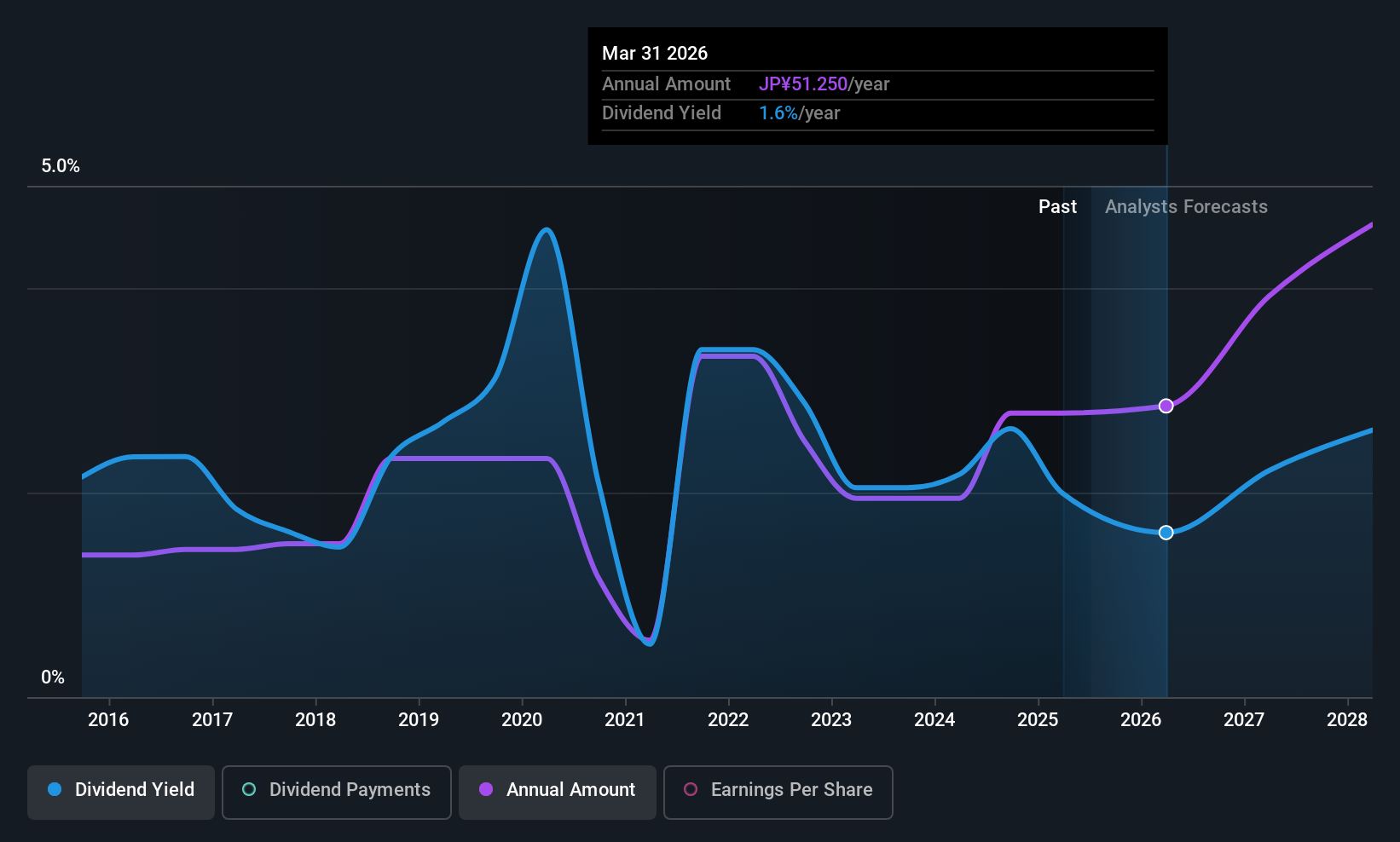The image size is (1400, 842).
Task: Click the Mar 31 2026 tooltip date
Action: pyautogui.click(x=655, y=53)
